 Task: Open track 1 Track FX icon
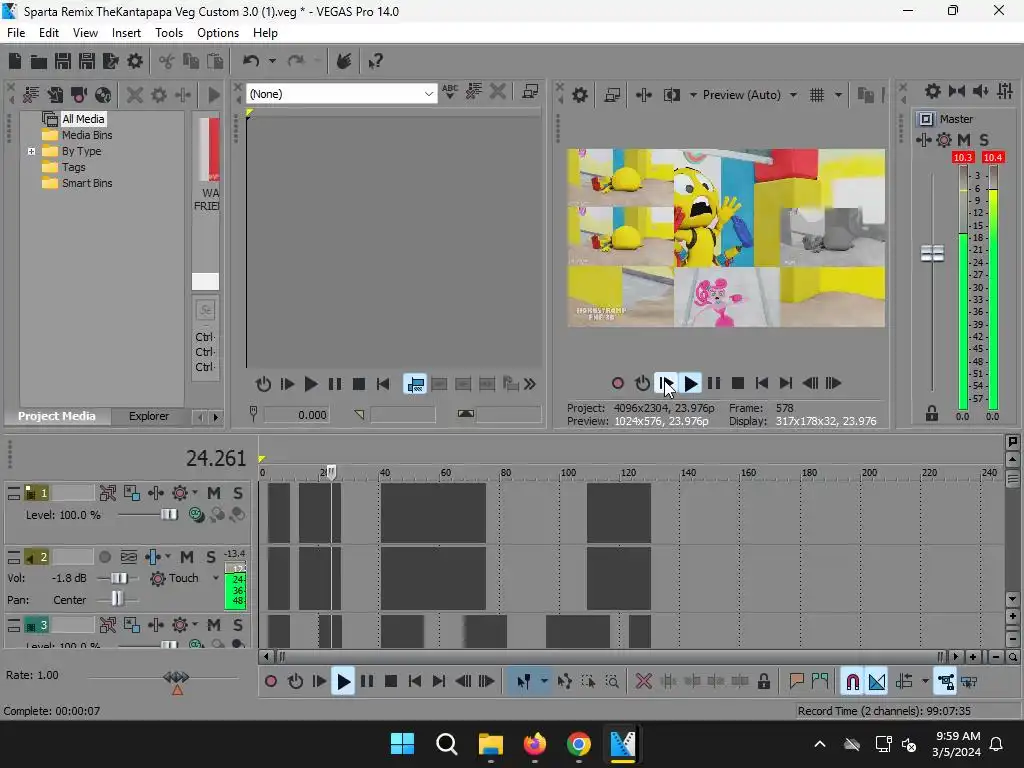tap(155, 493)
